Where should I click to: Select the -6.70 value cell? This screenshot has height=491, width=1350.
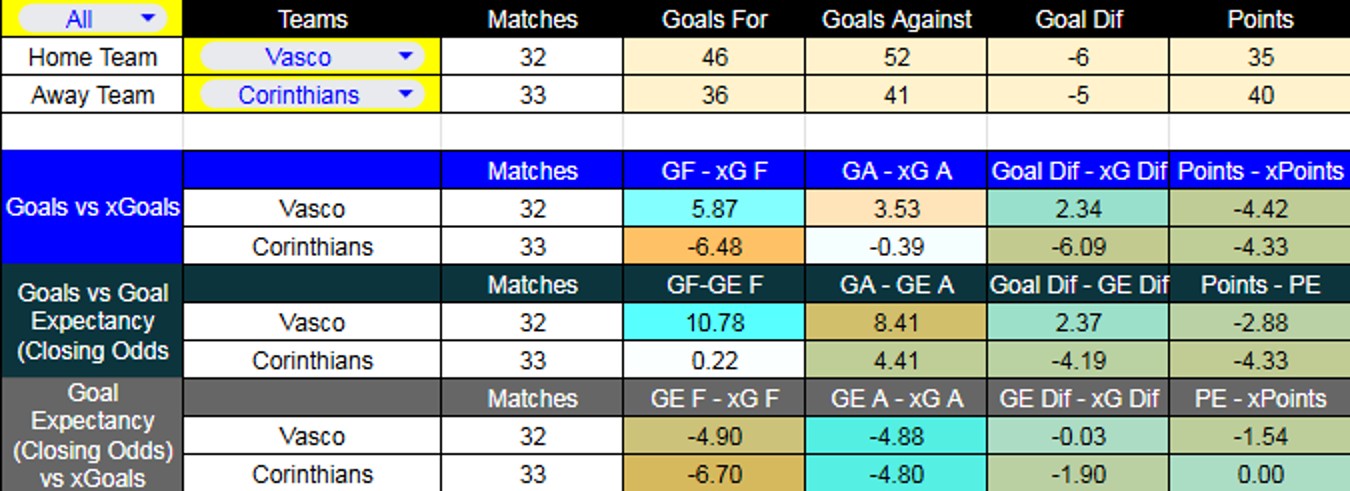click(714, 474)
